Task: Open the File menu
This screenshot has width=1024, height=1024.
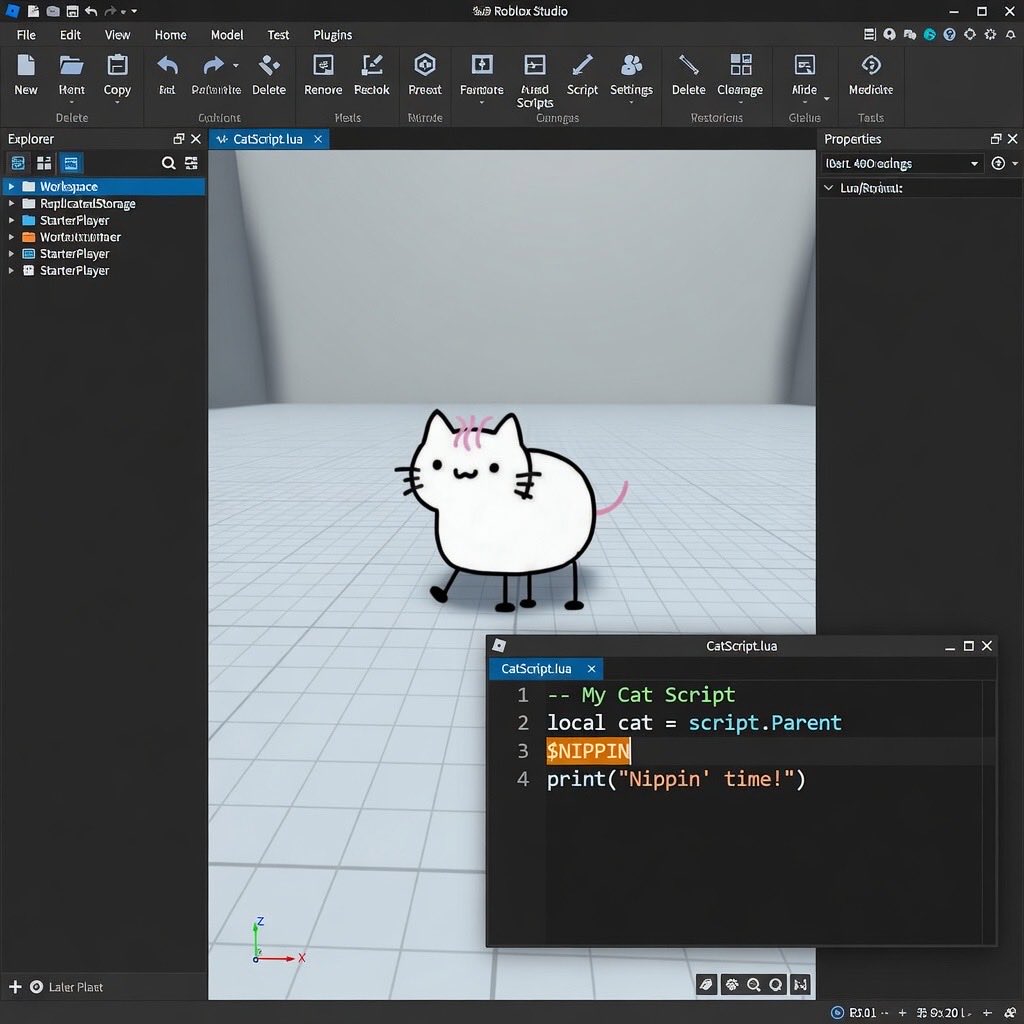Action: [26, 35]
